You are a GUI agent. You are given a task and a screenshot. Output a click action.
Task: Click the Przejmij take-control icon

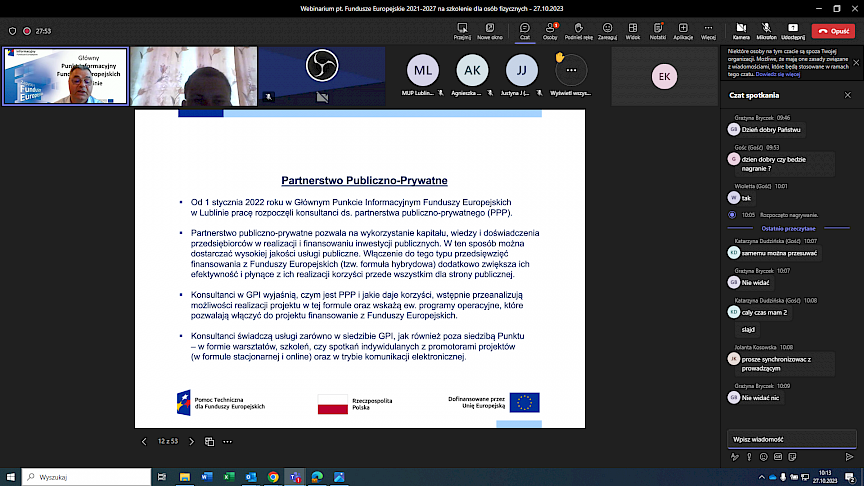(462, 31)
